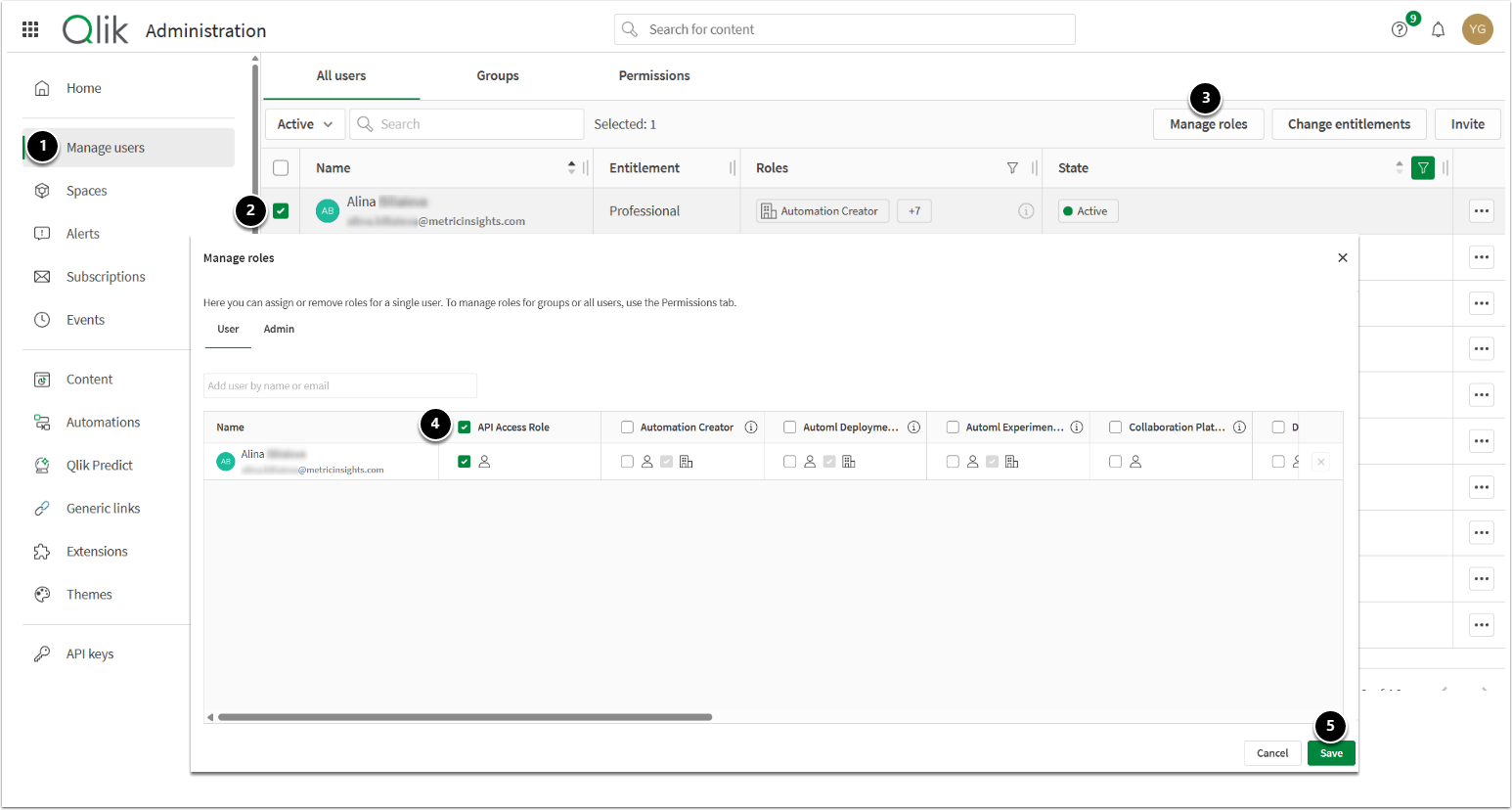Viewport: 1512px width, 810px height.
Task: Open Manage users in the sidebar
Action: [x=128, y=148]
